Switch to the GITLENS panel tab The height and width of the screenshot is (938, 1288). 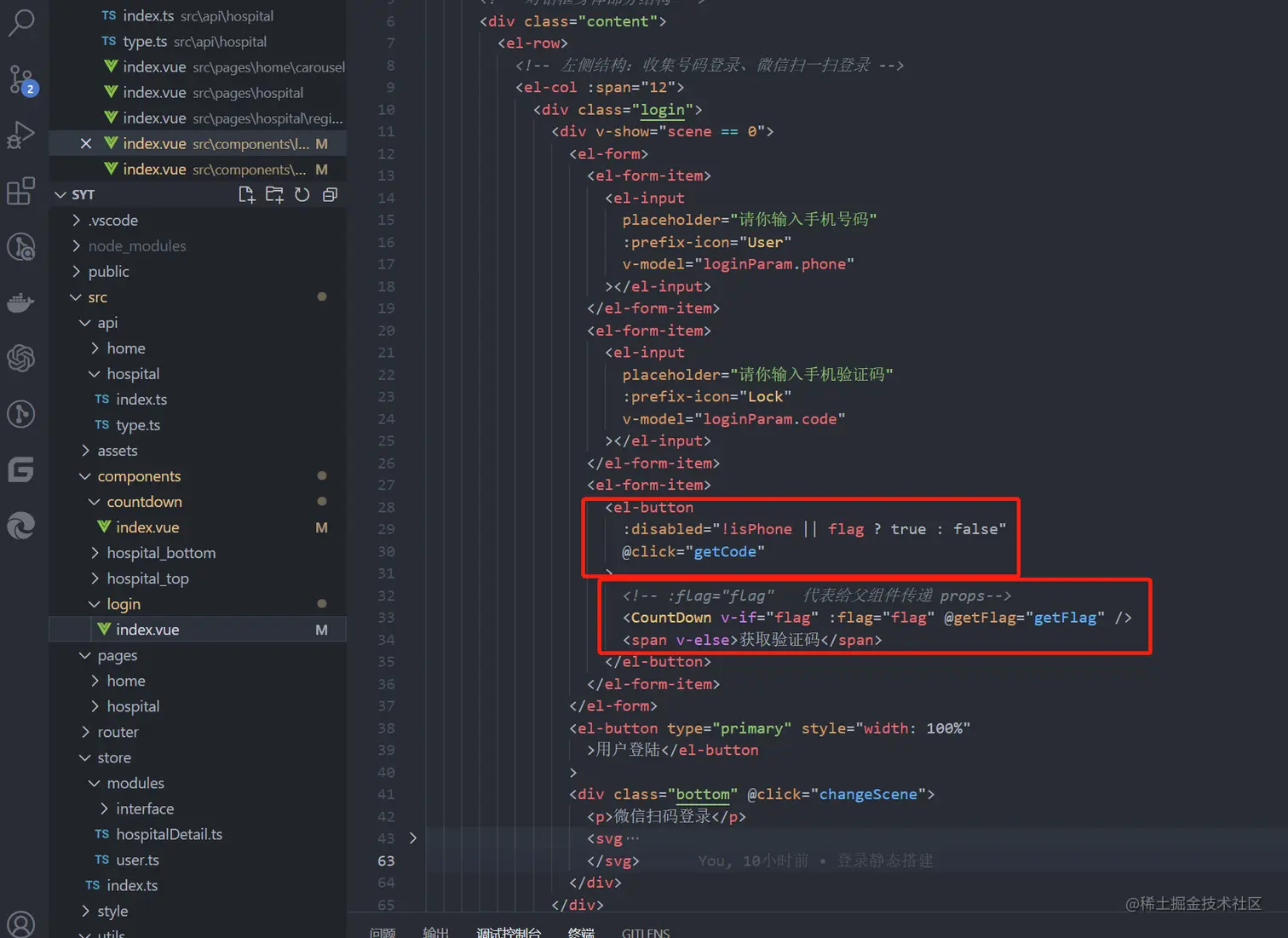tap(646, 932)
